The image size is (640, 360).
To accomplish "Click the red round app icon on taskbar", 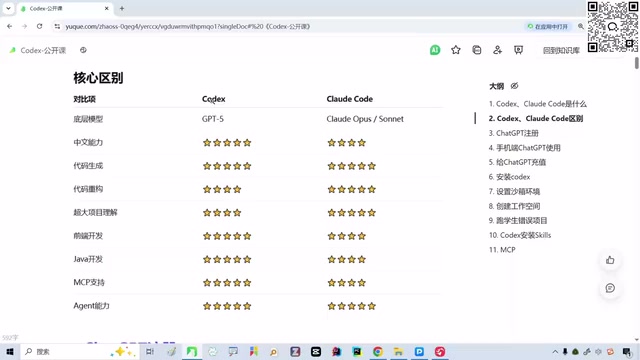I will pyautogui.click(x=440, y=351).
